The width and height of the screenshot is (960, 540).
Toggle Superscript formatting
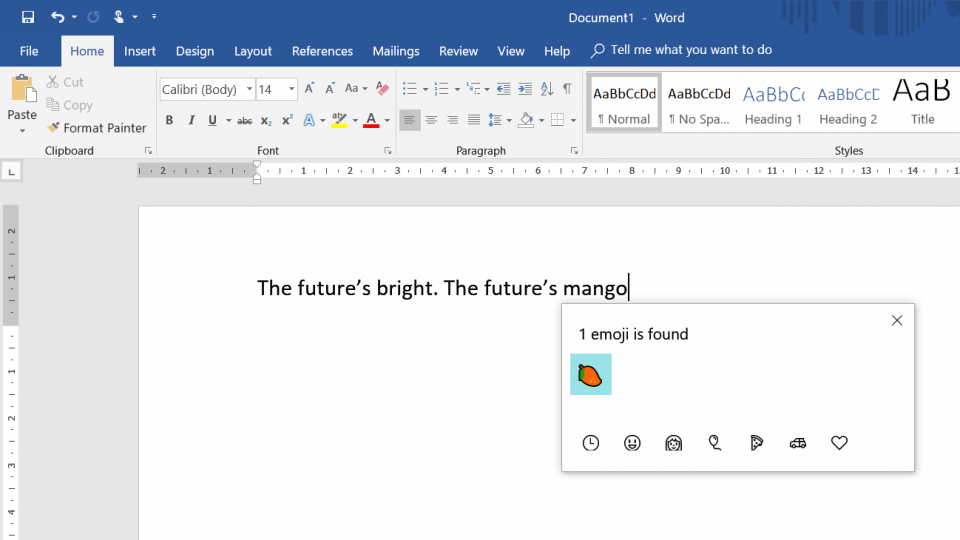tap(287, 120)
